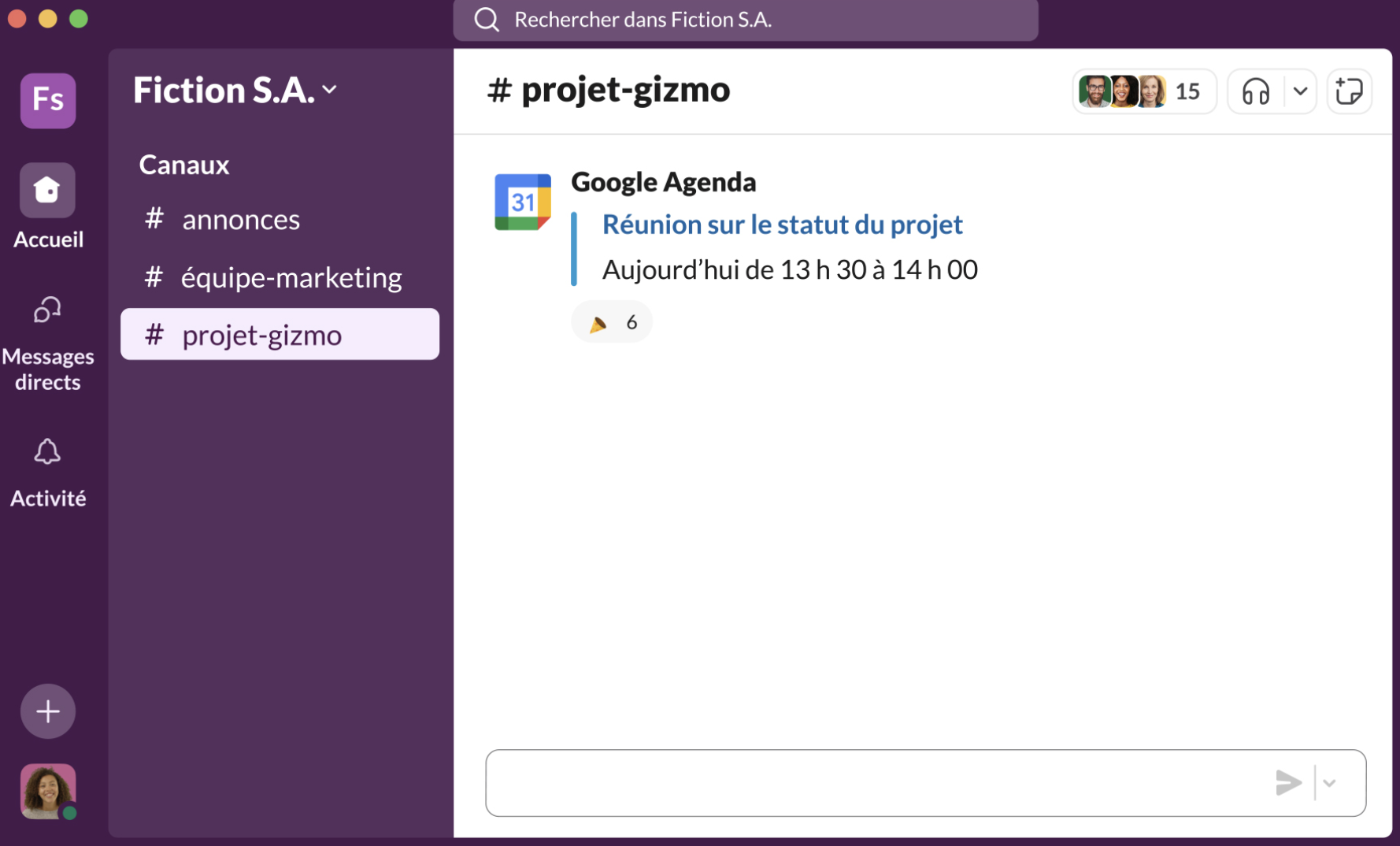Click the round plus create button
This screenshot has width=1400, height=846.
coord(48,711)
